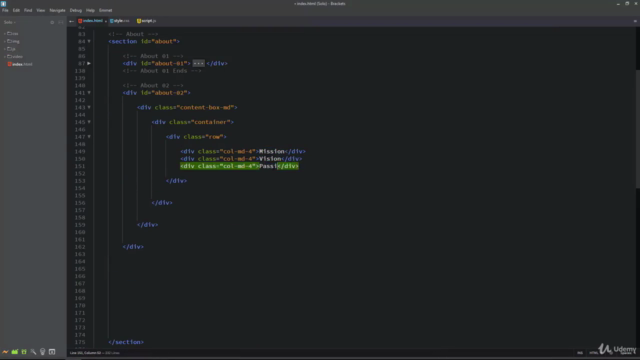Click the css folder icon
Screen dimensions: 640x360
pyautogui.click(x=9, y=33)
